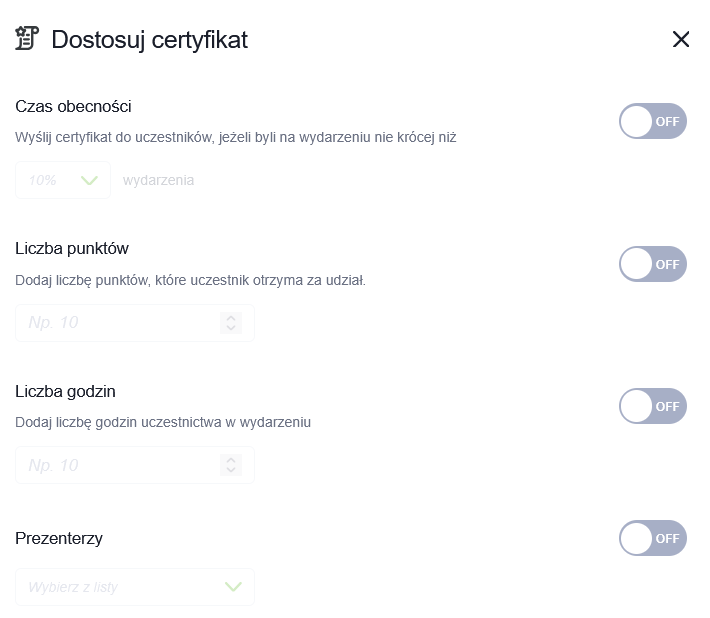Click the chevron in the Wybierz z listy dropdown
710x618 pixels.
pyautogui.click(x=233, y=587)
